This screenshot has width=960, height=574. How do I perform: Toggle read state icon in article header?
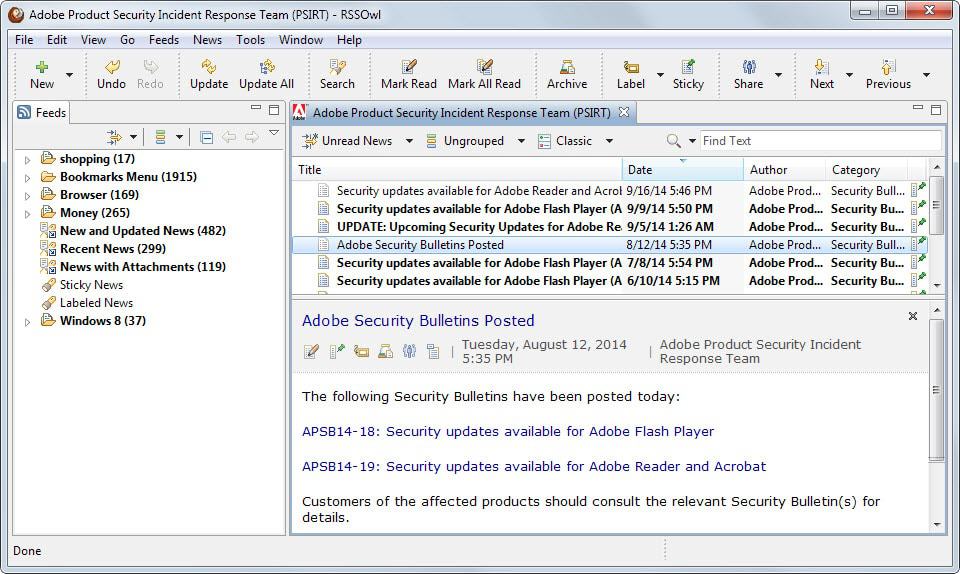(311, 351)
